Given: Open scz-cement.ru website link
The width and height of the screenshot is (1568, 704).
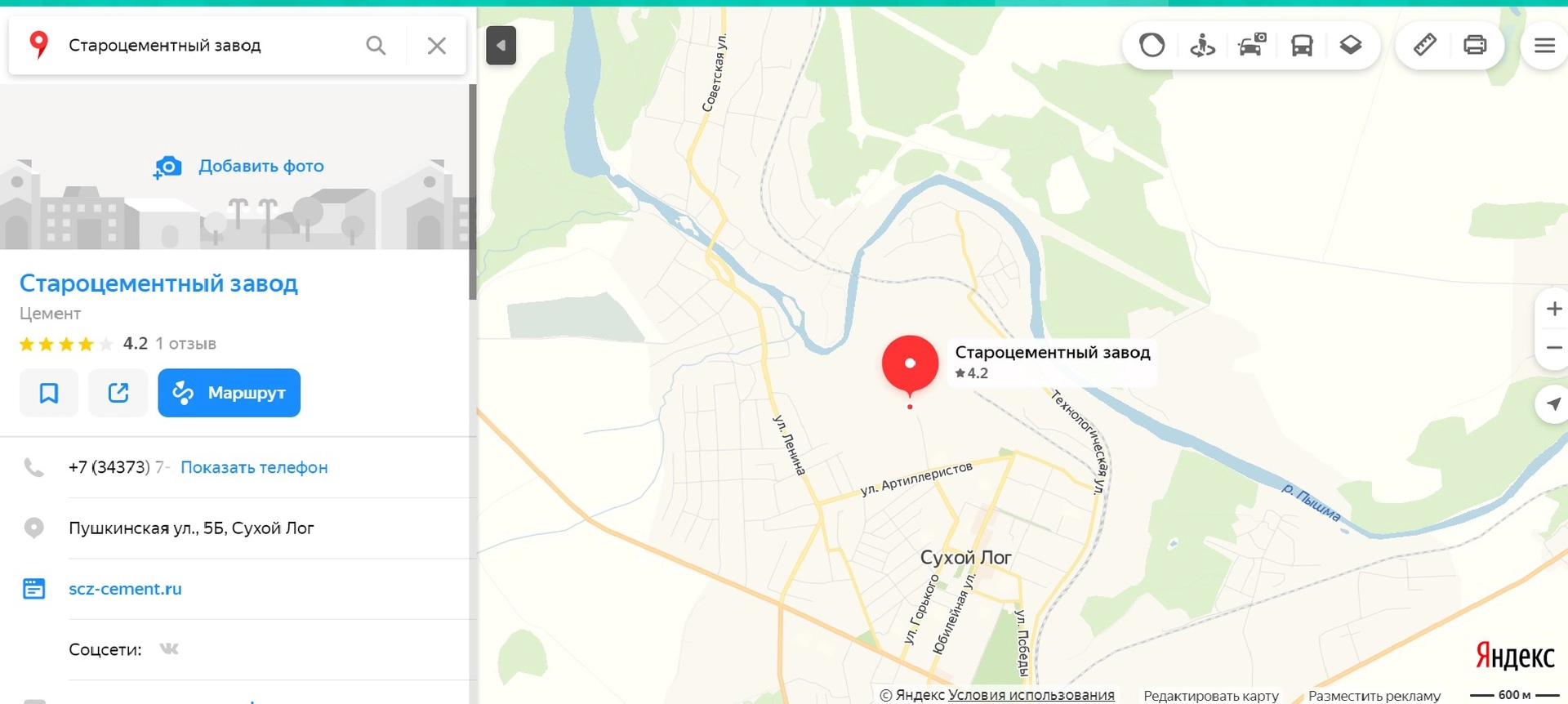Looking at the screenshot, I should tap(125, 589).
